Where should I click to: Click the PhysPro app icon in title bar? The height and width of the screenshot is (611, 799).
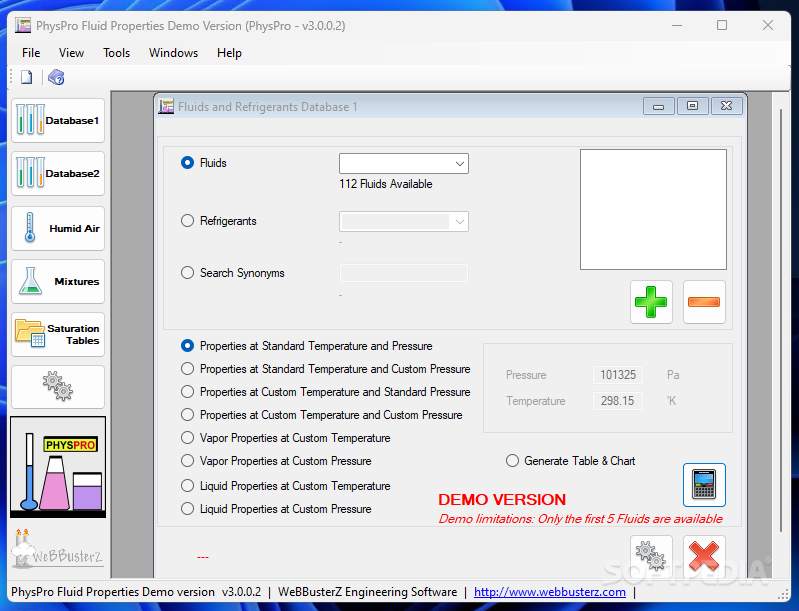pos(23,25)
